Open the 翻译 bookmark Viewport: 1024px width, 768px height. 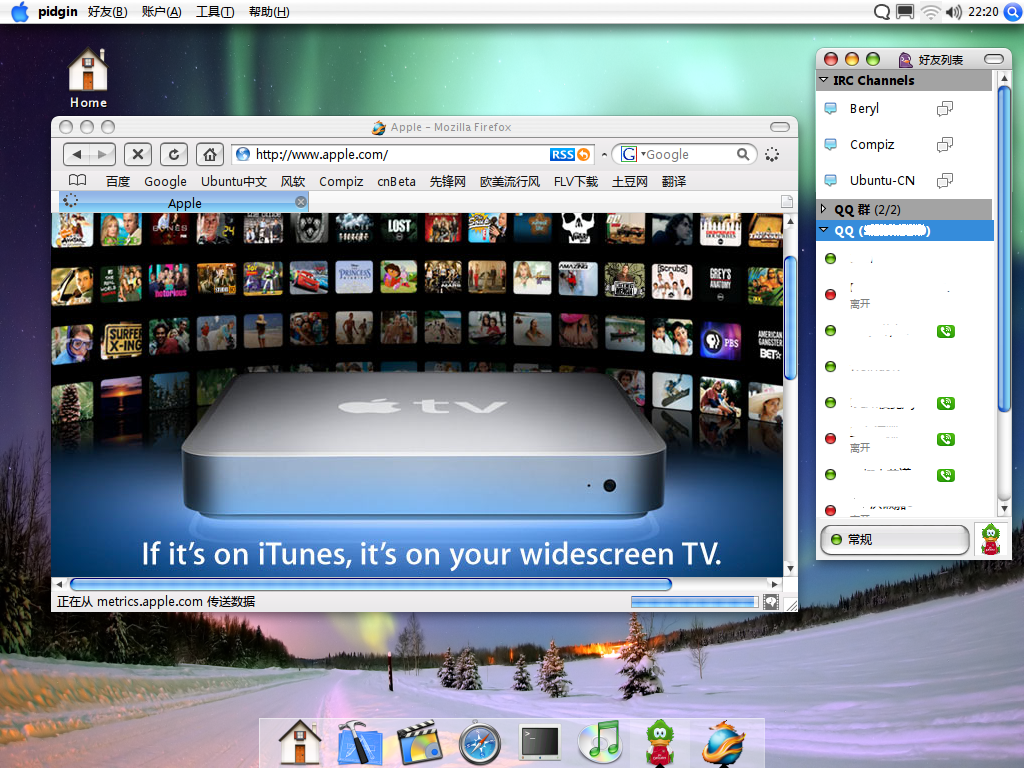(x=674, y=181)
